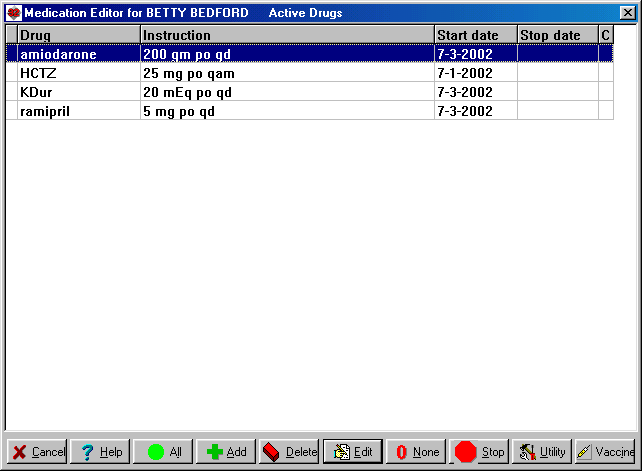The width and height of the screenshot is (642, 471).
Task: Click start date 7-3-2002 for ramipril
Action: pyautogui.click(x=465, y=111)
